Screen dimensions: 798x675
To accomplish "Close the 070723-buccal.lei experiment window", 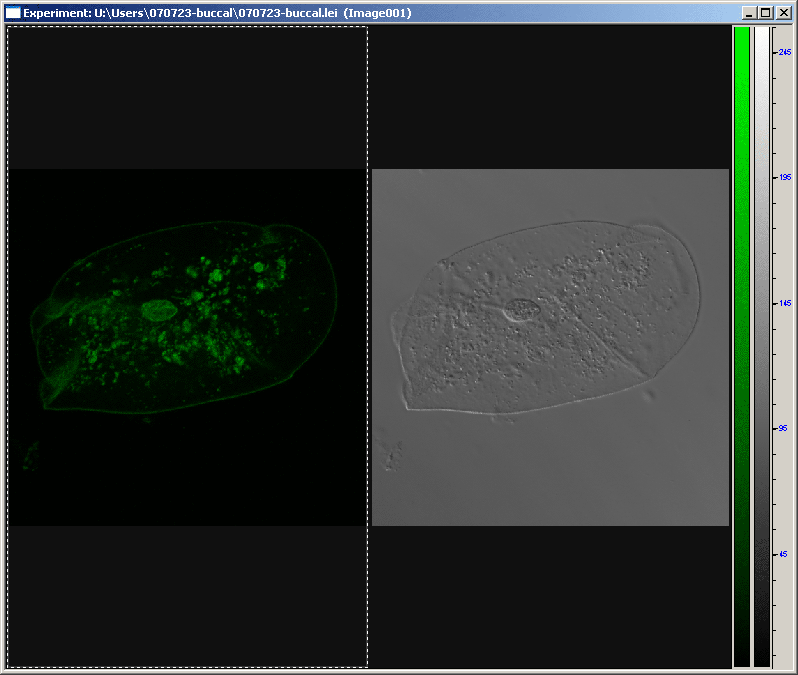I will coord(784,13).
